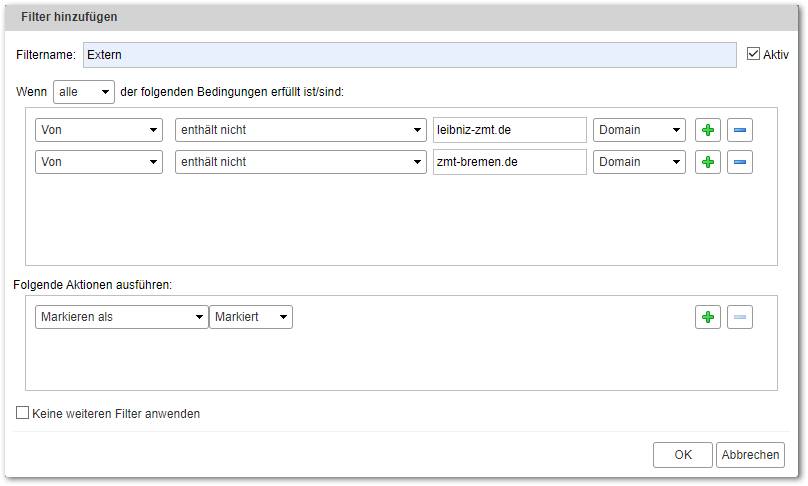Open first row's Von field dropdown

(x=99, y=130)
